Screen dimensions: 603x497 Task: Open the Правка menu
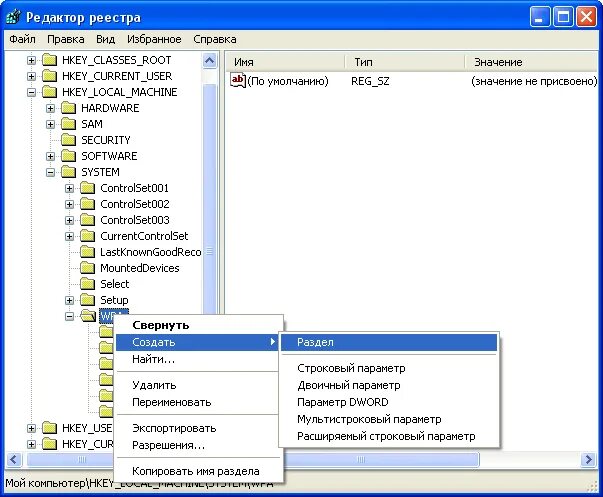pos(66,39)
